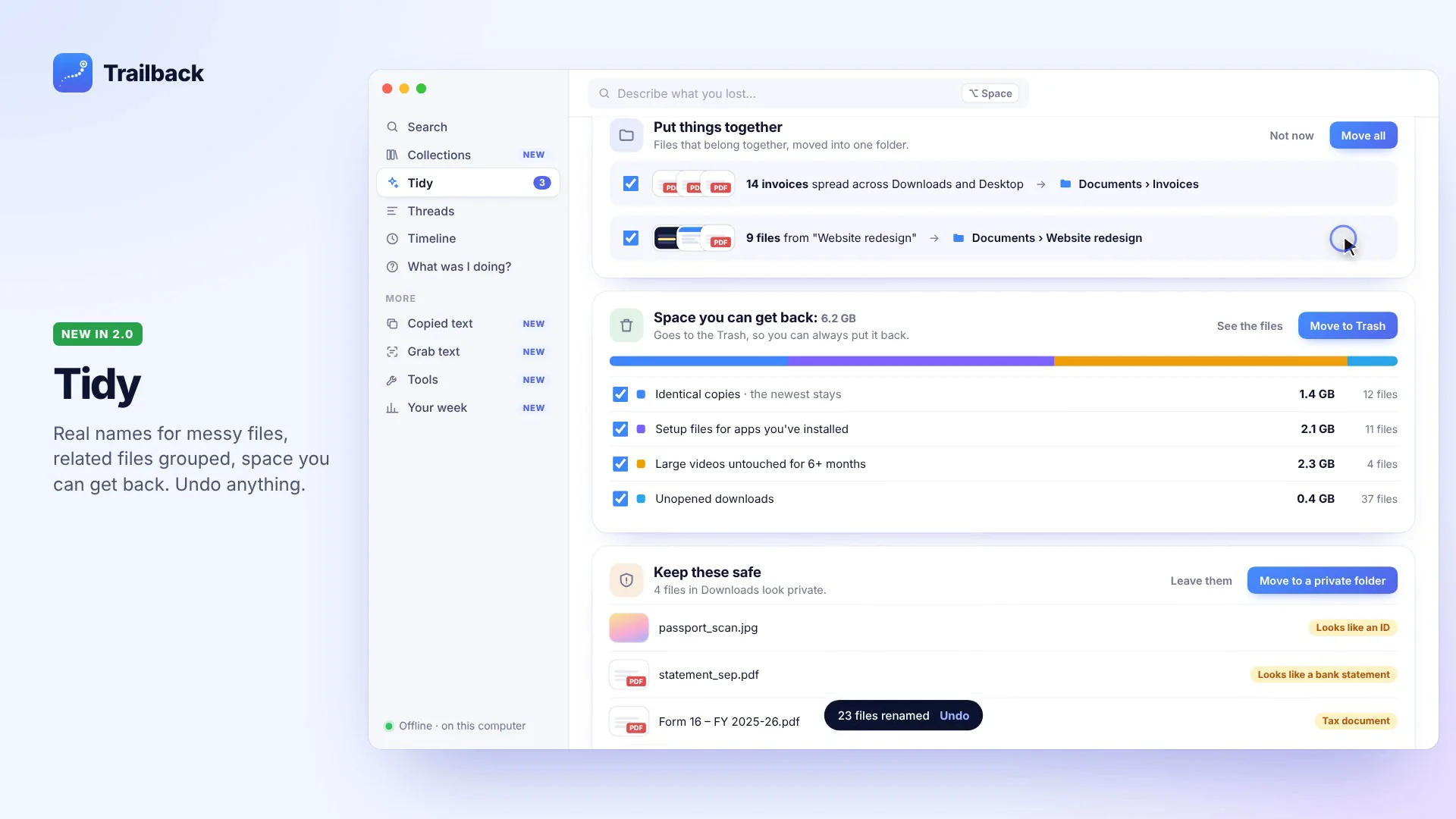Click the invoices PDF thumbnails stack
Image resolution: width=1456 pixels, height=819 pixels.
click(693, 184)
